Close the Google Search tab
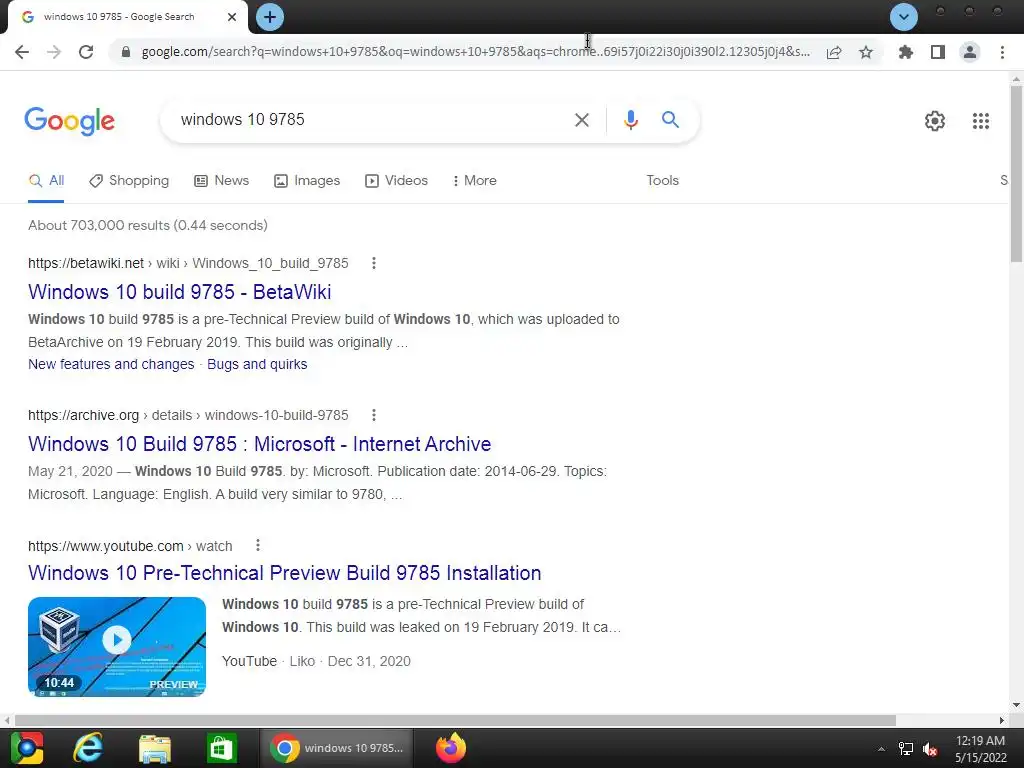1024x768 pixels. point(232,17)
